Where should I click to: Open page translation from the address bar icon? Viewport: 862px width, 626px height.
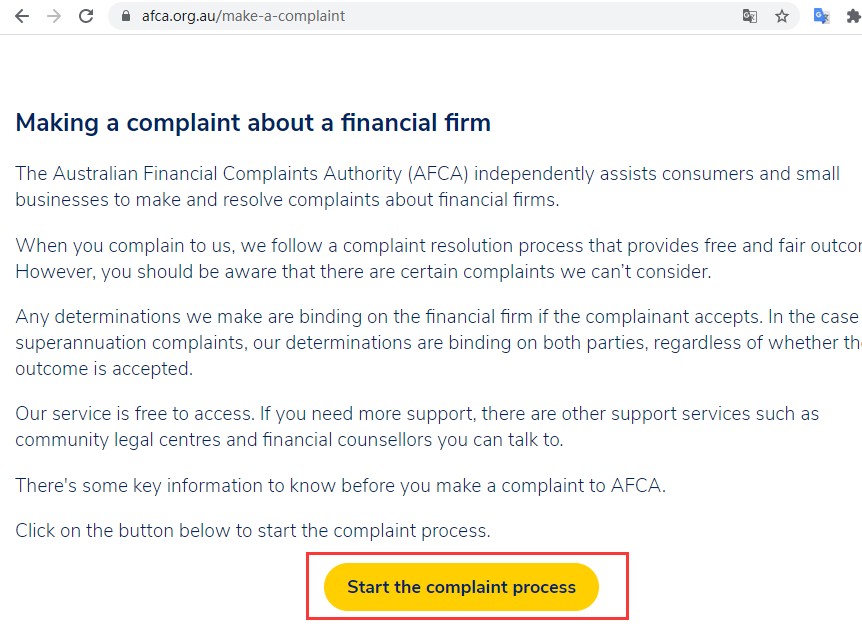tap(750, 16)
